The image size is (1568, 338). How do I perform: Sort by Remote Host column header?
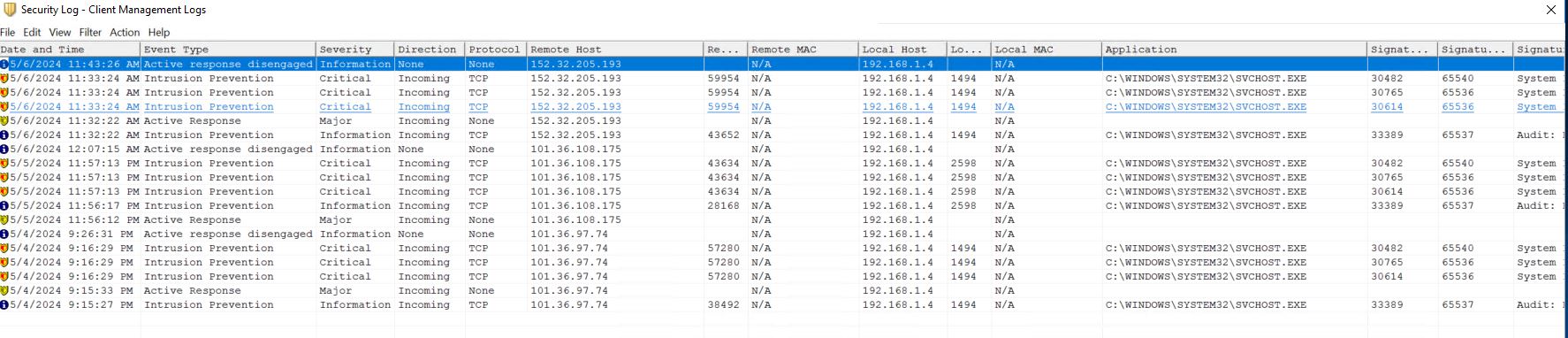(x=615, y=50)
